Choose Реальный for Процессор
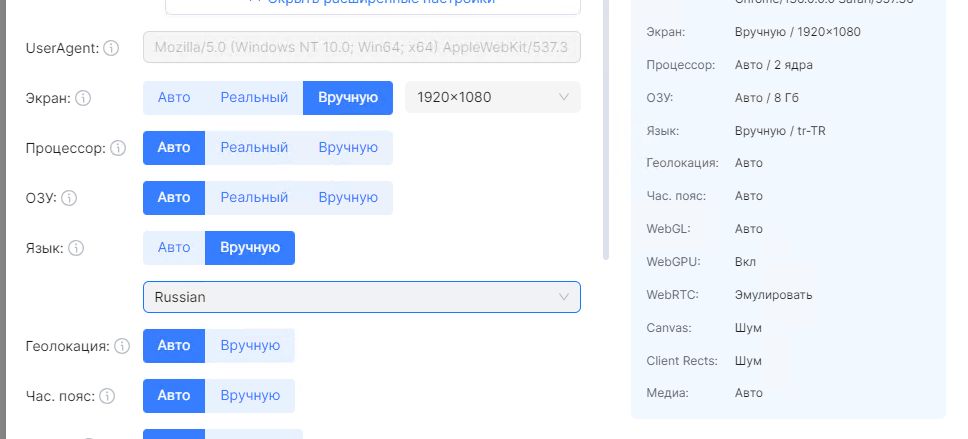Image resolution: width=968 pixels, height=439 pixels. (254, 148)
